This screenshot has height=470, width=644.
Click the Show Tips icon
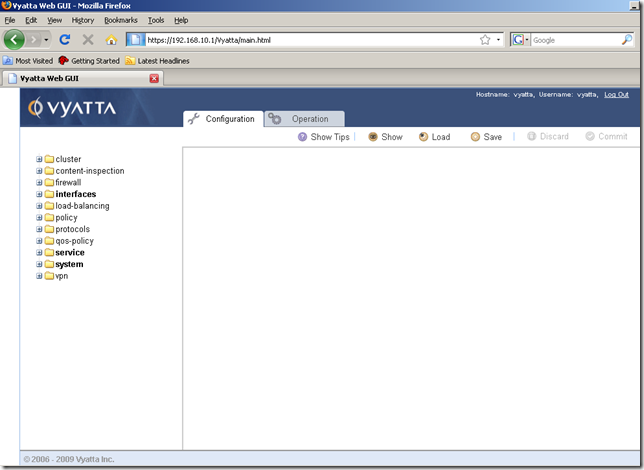[302, 137]
